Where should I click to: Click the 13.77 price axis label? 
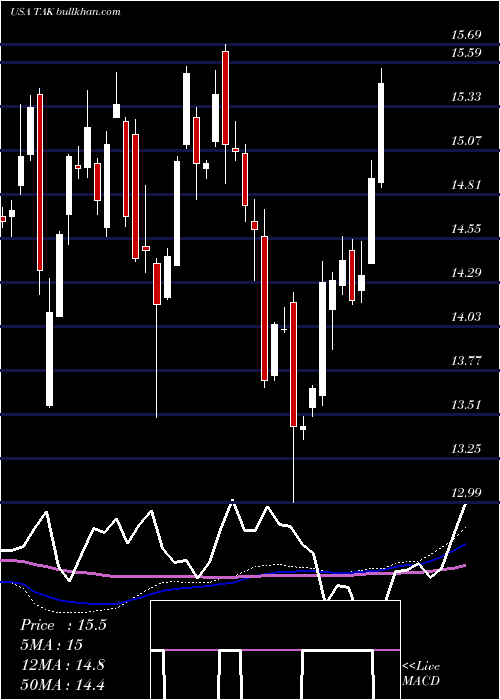[466, 360]
